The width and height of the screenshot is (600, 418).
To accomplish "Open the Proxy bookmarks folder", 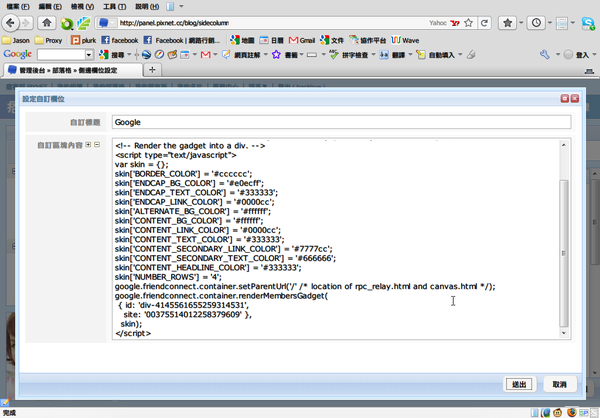I will tap(48, 40).
